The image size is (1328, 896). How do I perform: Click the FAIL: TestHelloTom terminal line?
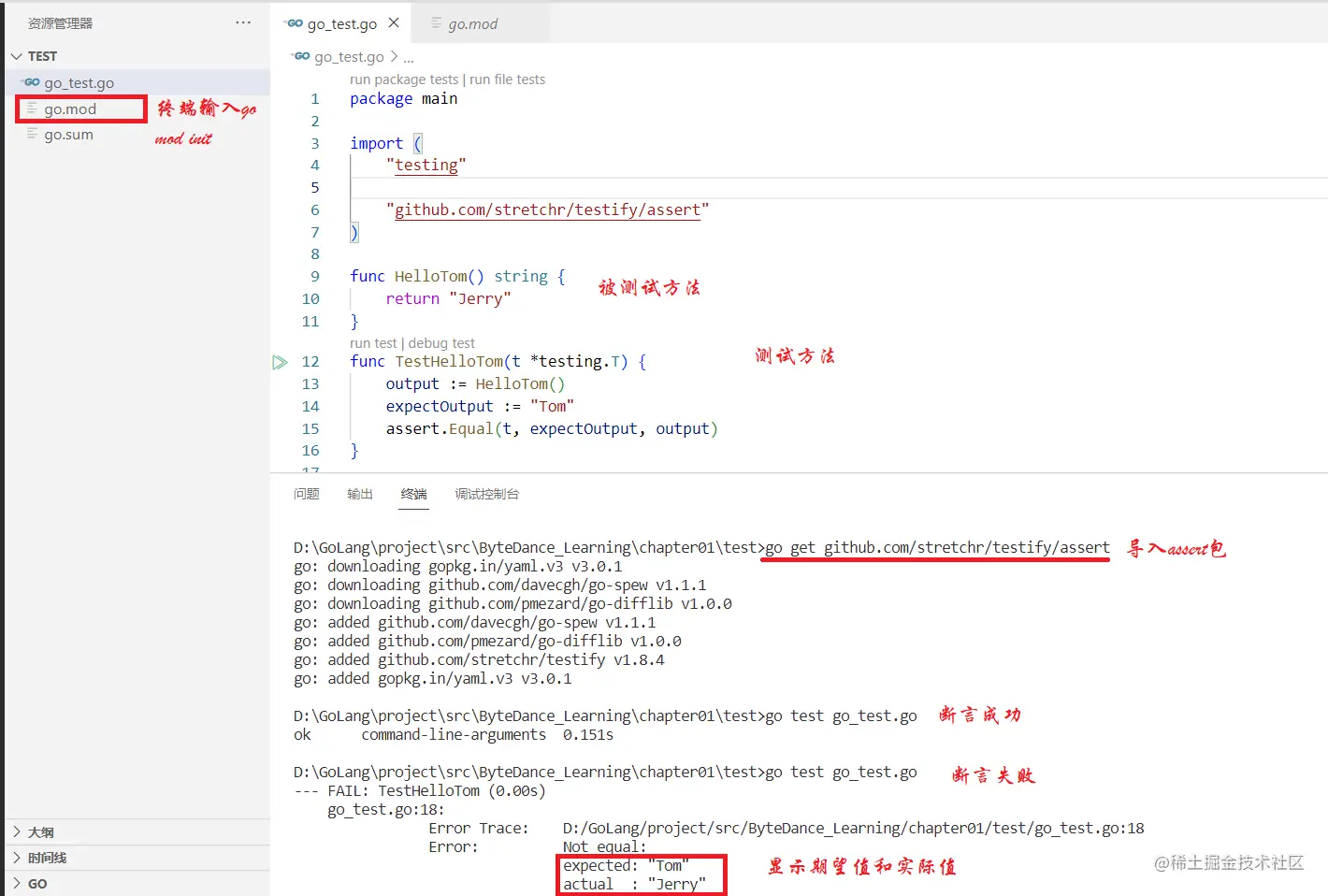(420, 791)
